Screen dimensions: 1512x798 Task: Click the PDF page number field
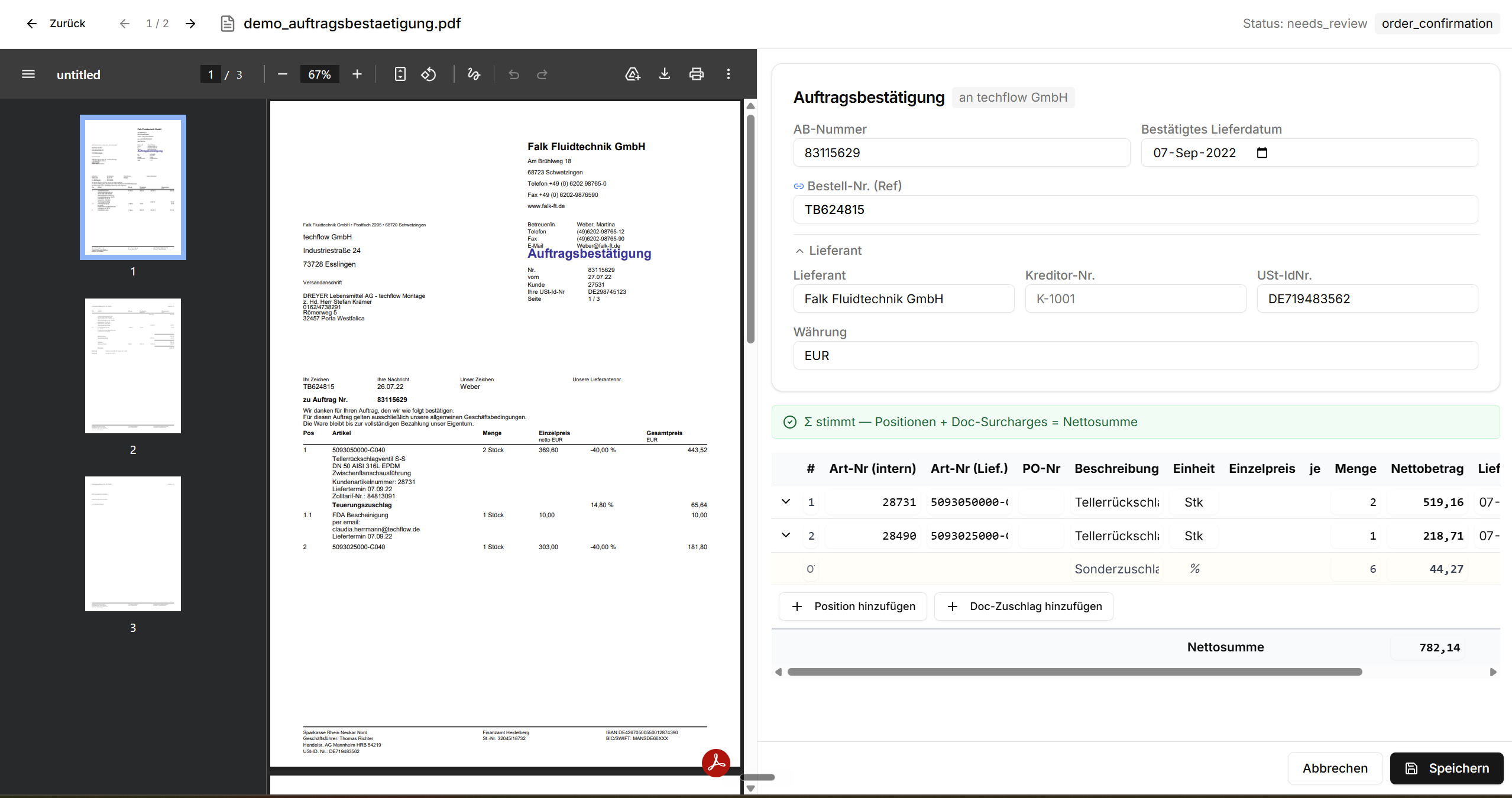coord(211,74)
